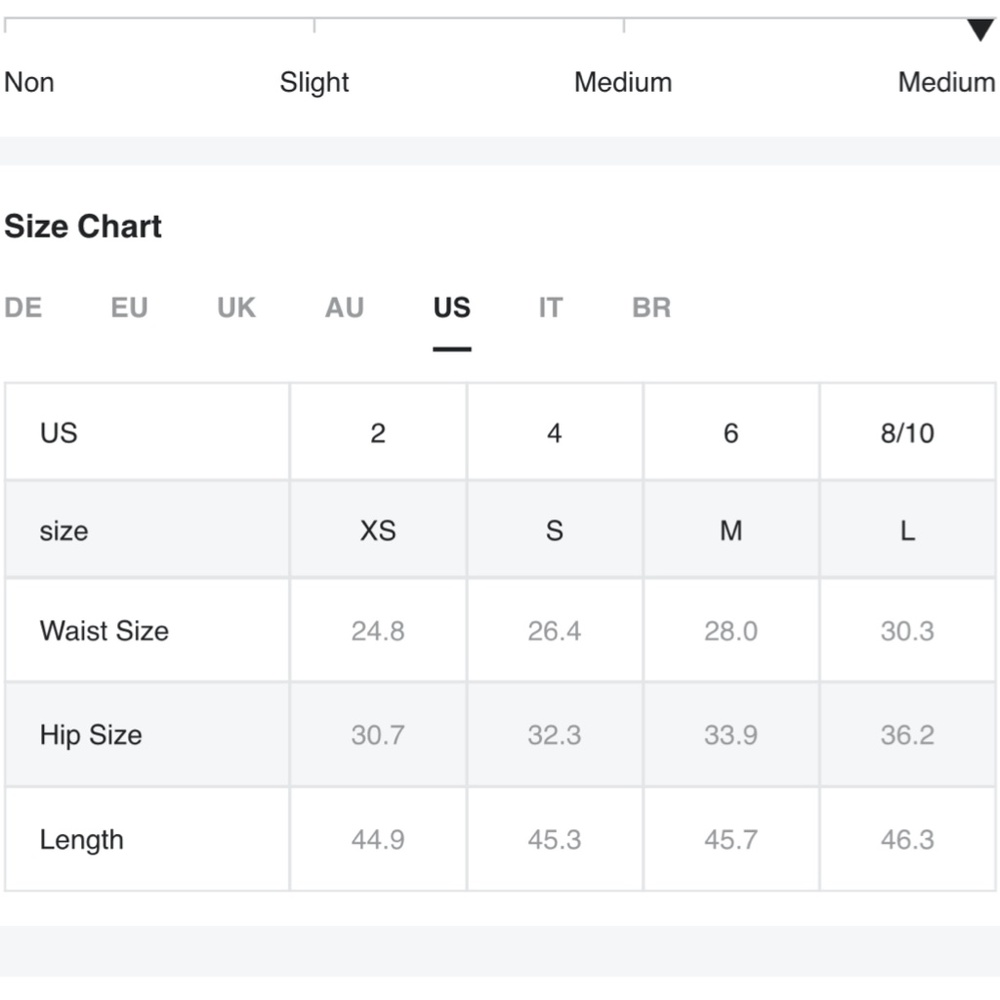Click the 32.3 hip value for S
Viewport: 1000px width, 1000px height.
coord(555,735)
